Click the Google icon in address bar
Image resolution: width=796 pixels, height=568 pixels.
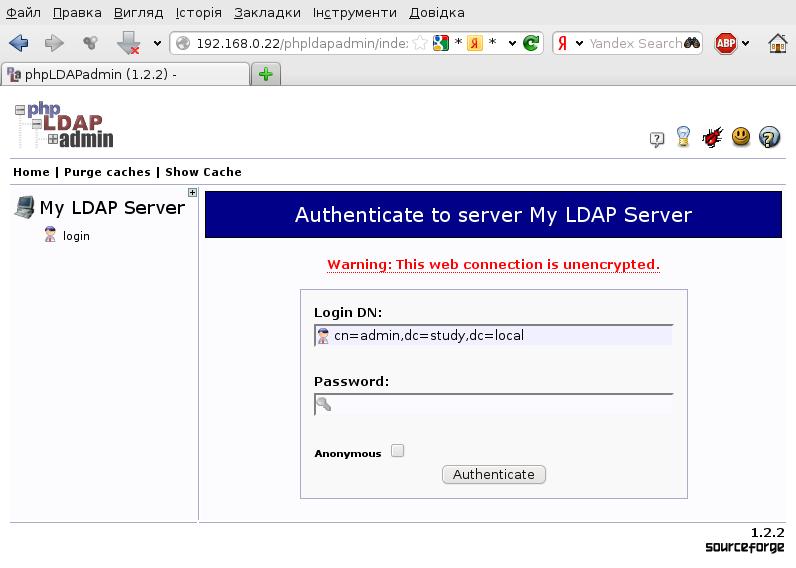pyautogui.click(x=441, y=43)
